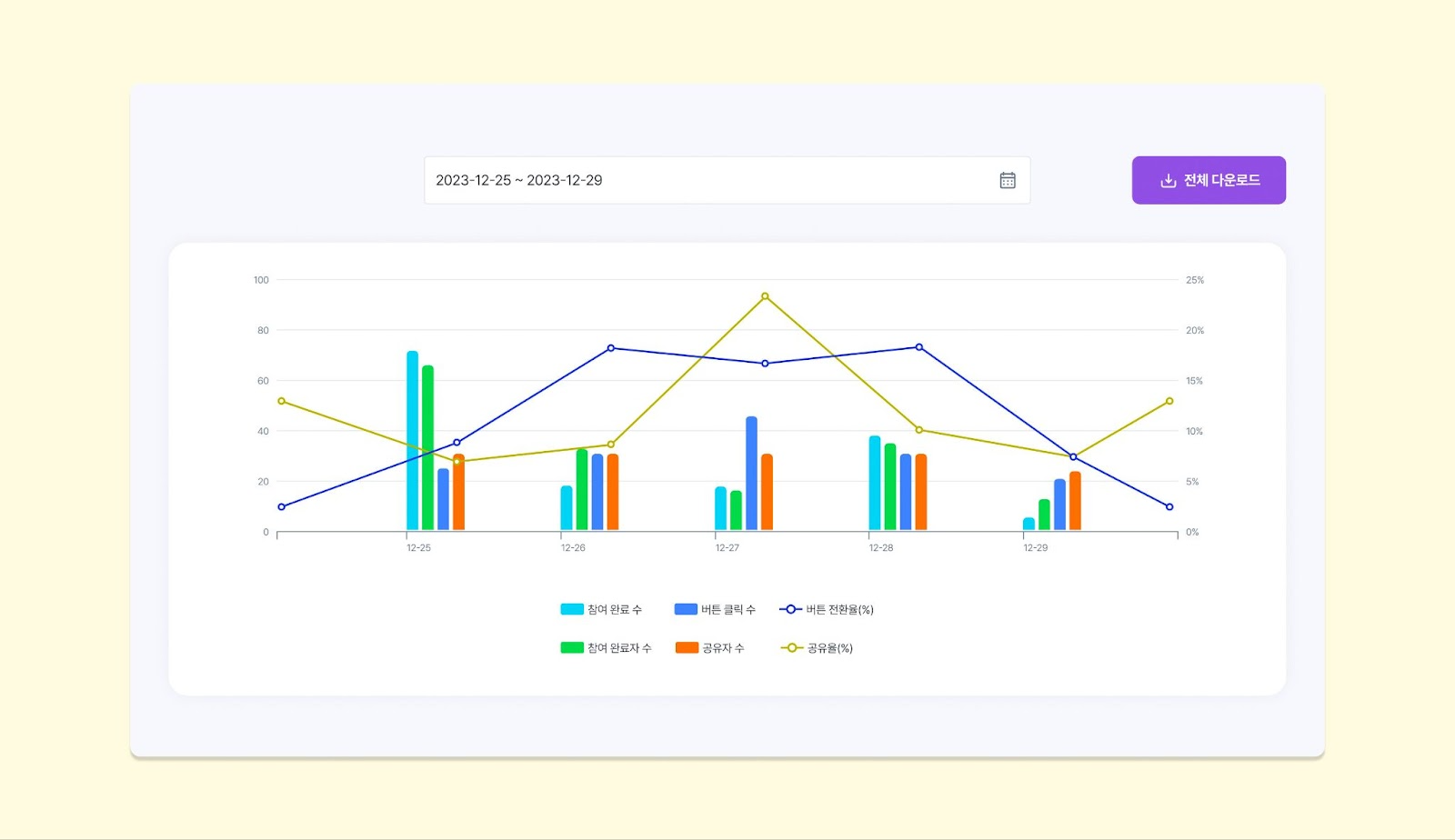Image resolution: width=1455 pixels, height=840 pixels.
Task: Click leftmost point of the blue conversion line
Action: (x=281, y=507)
